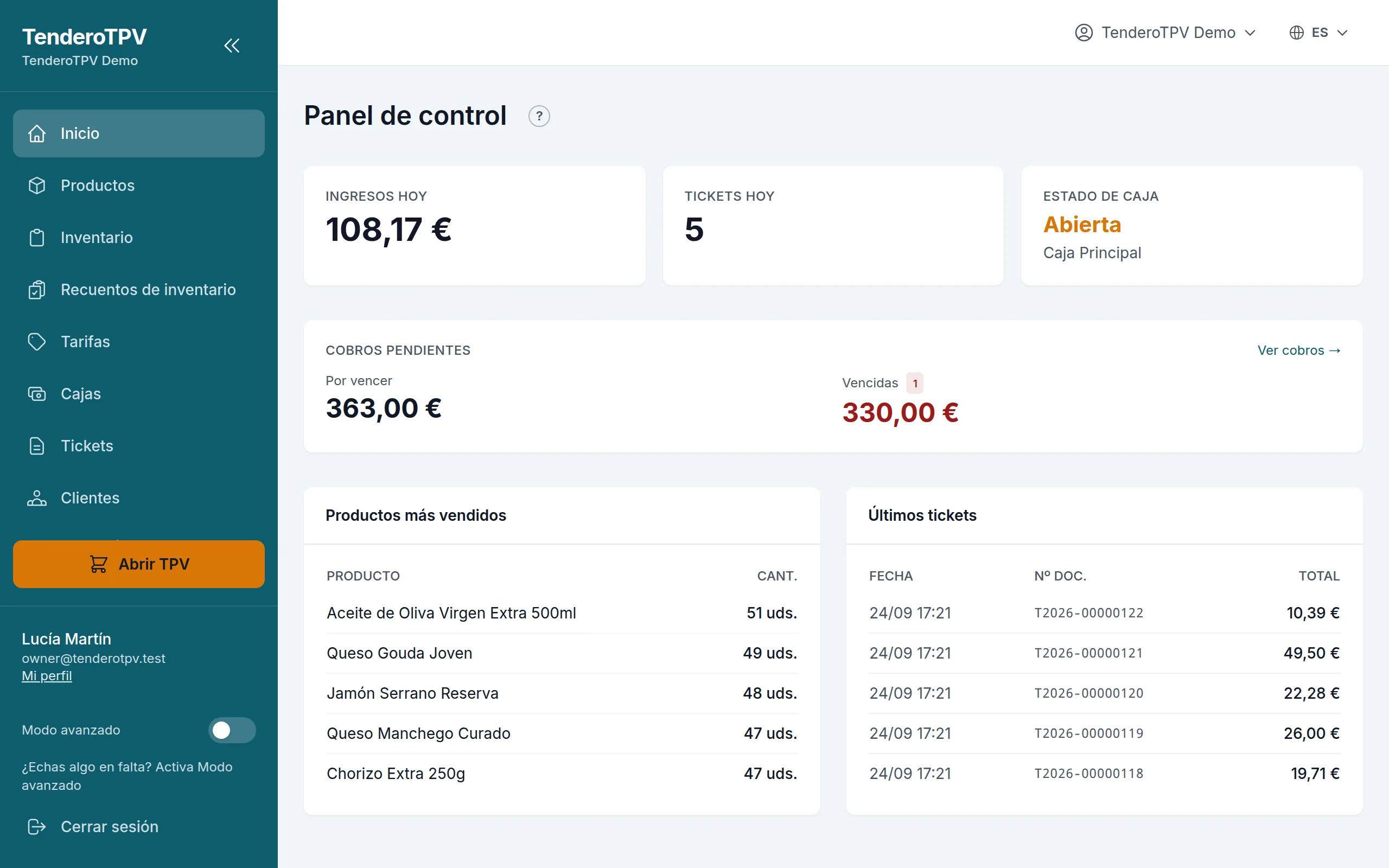Click the 330,00 € overdue amount
1389x868 pixels.
900,413
